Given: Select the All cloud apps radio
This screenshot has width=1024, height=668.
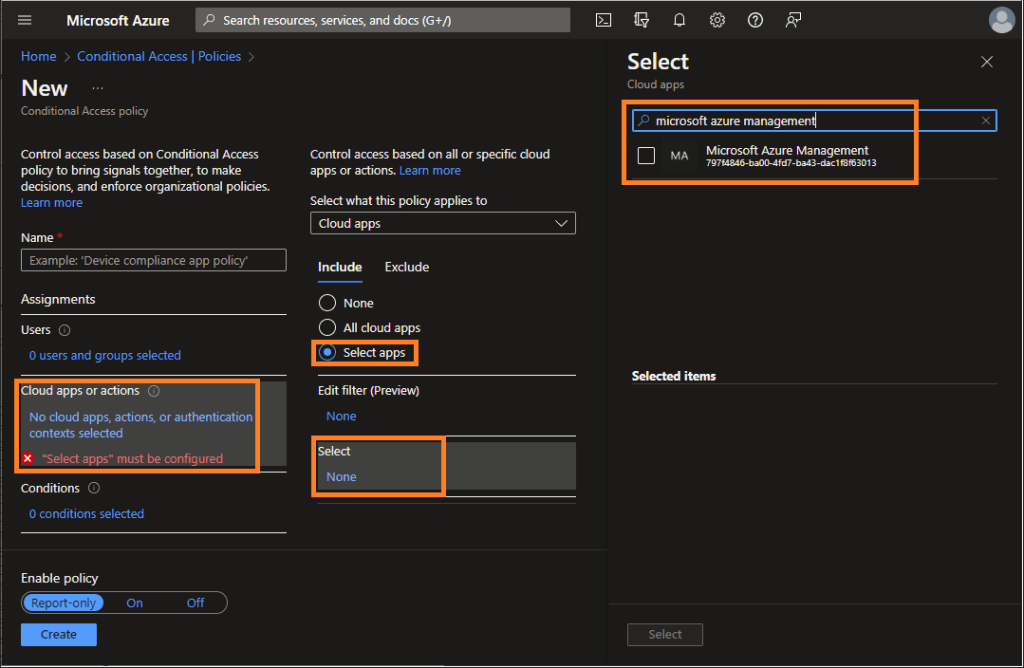Looking at the screenshot, I should point(327,328).
